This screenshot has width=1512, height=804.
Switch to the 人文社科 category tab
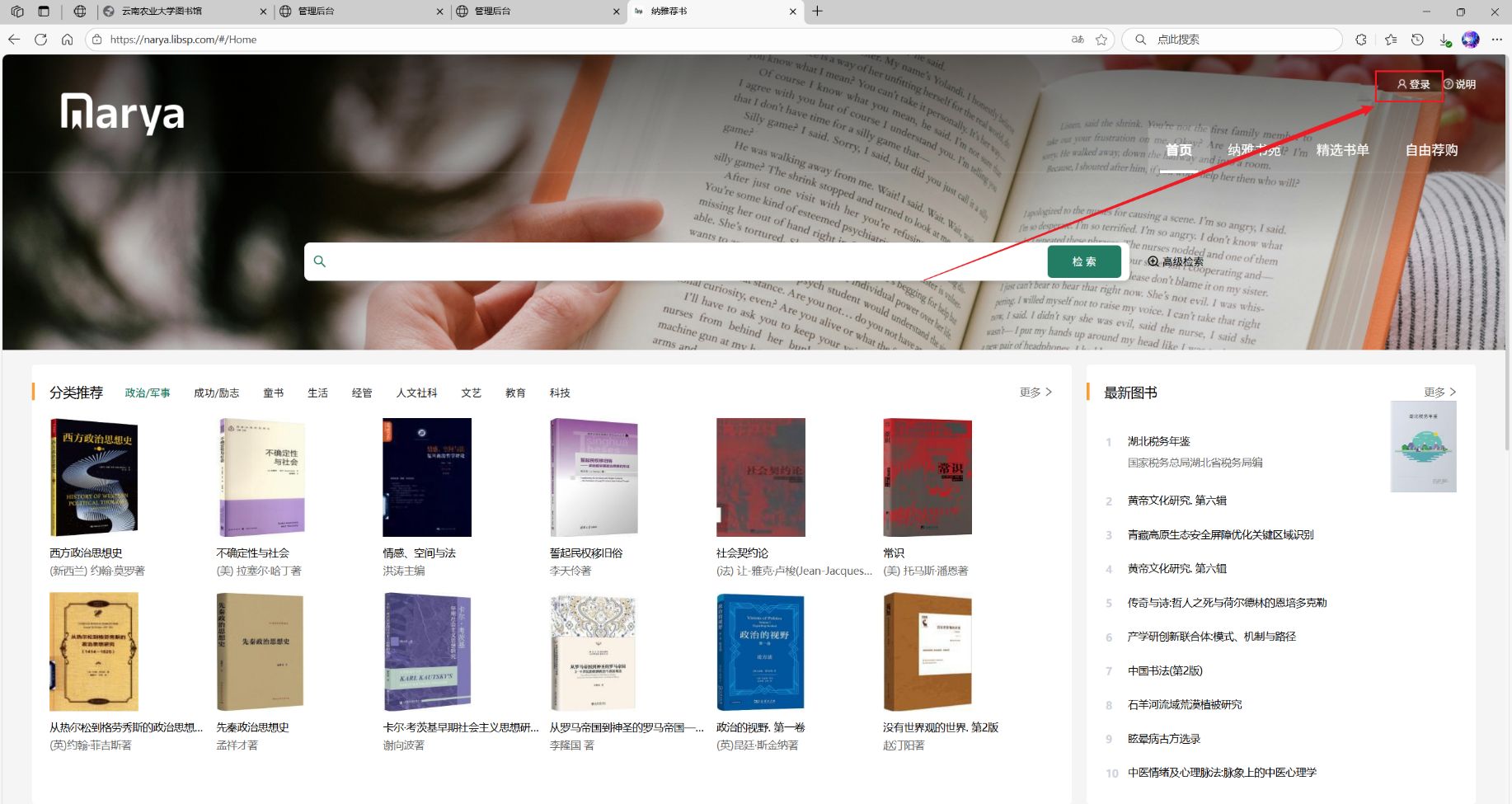pos(416,393)
